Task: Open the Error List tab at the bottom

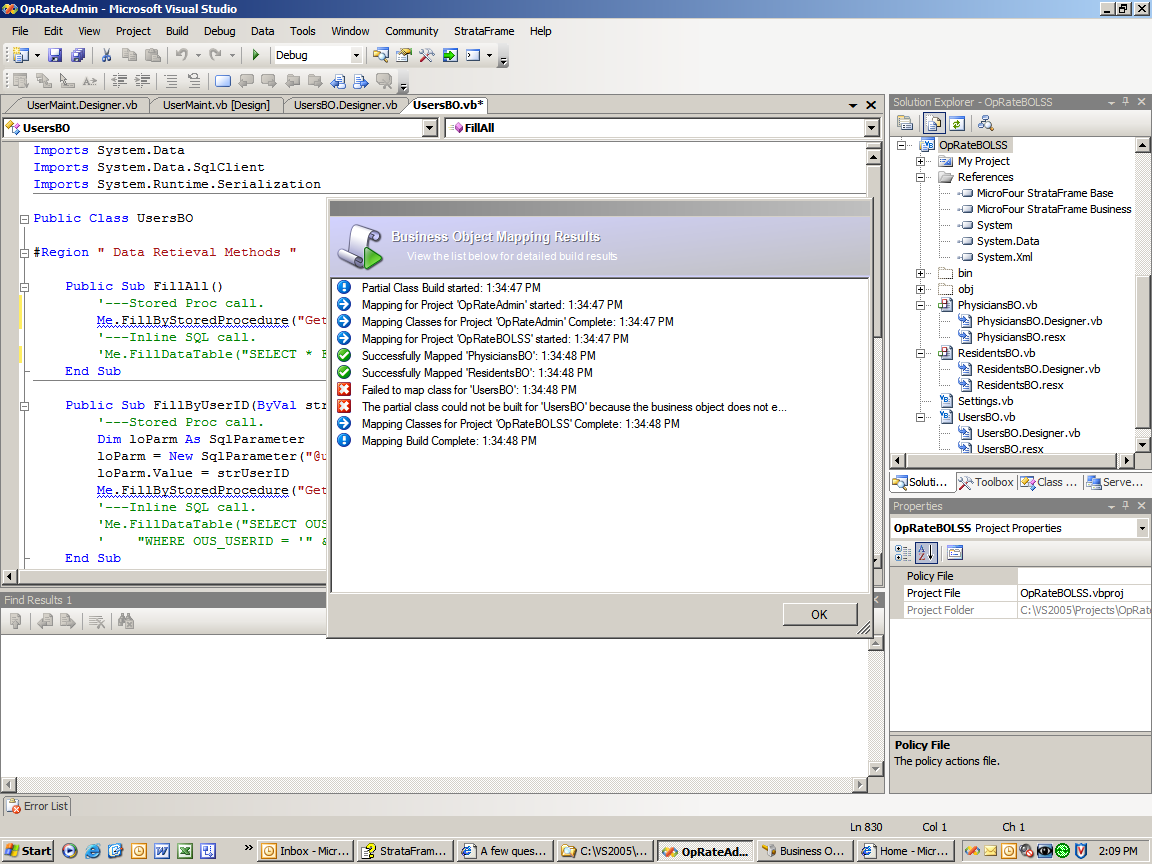Action: coord(37,806)
